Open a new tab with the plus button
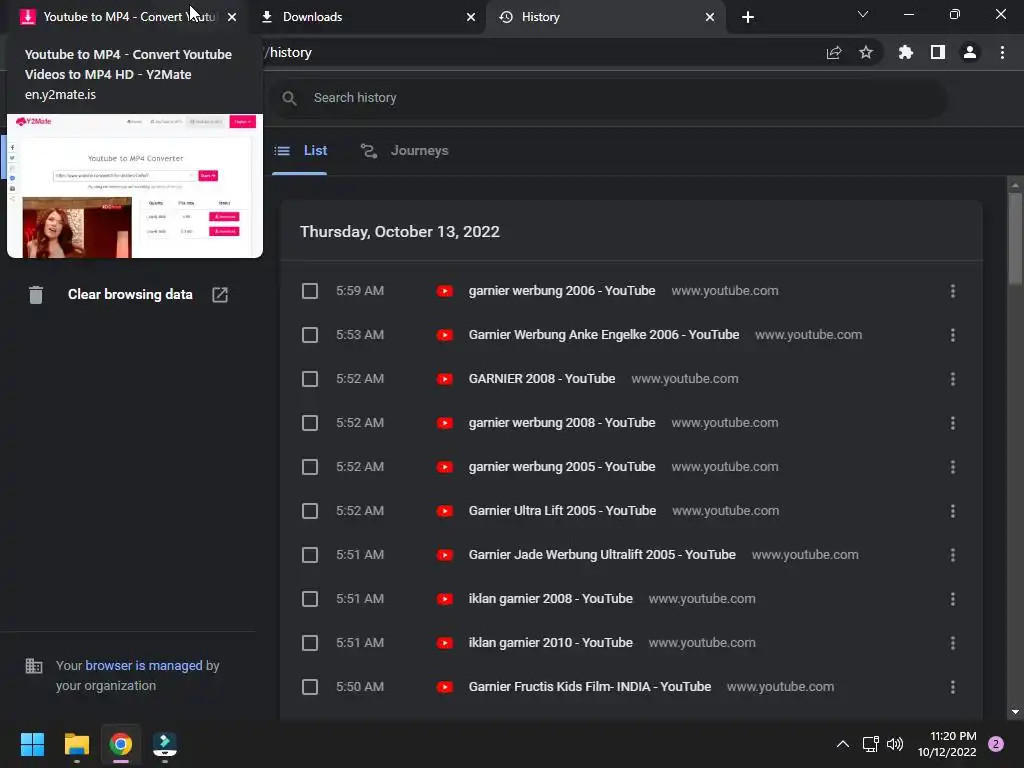Image resolution: width=1024 pixels, height=768 pixels. click(748, 17)
